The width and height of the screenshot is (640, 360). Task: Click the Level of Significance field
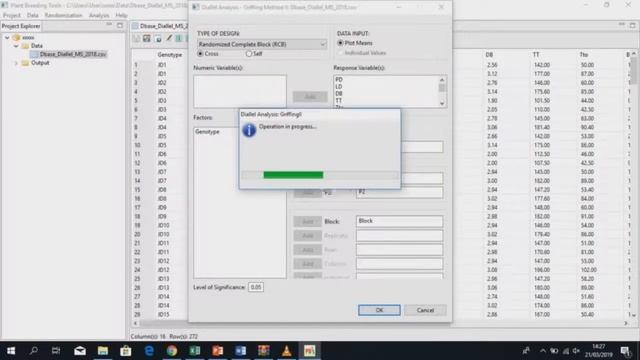pyautogui.click(x=256, y=287)
